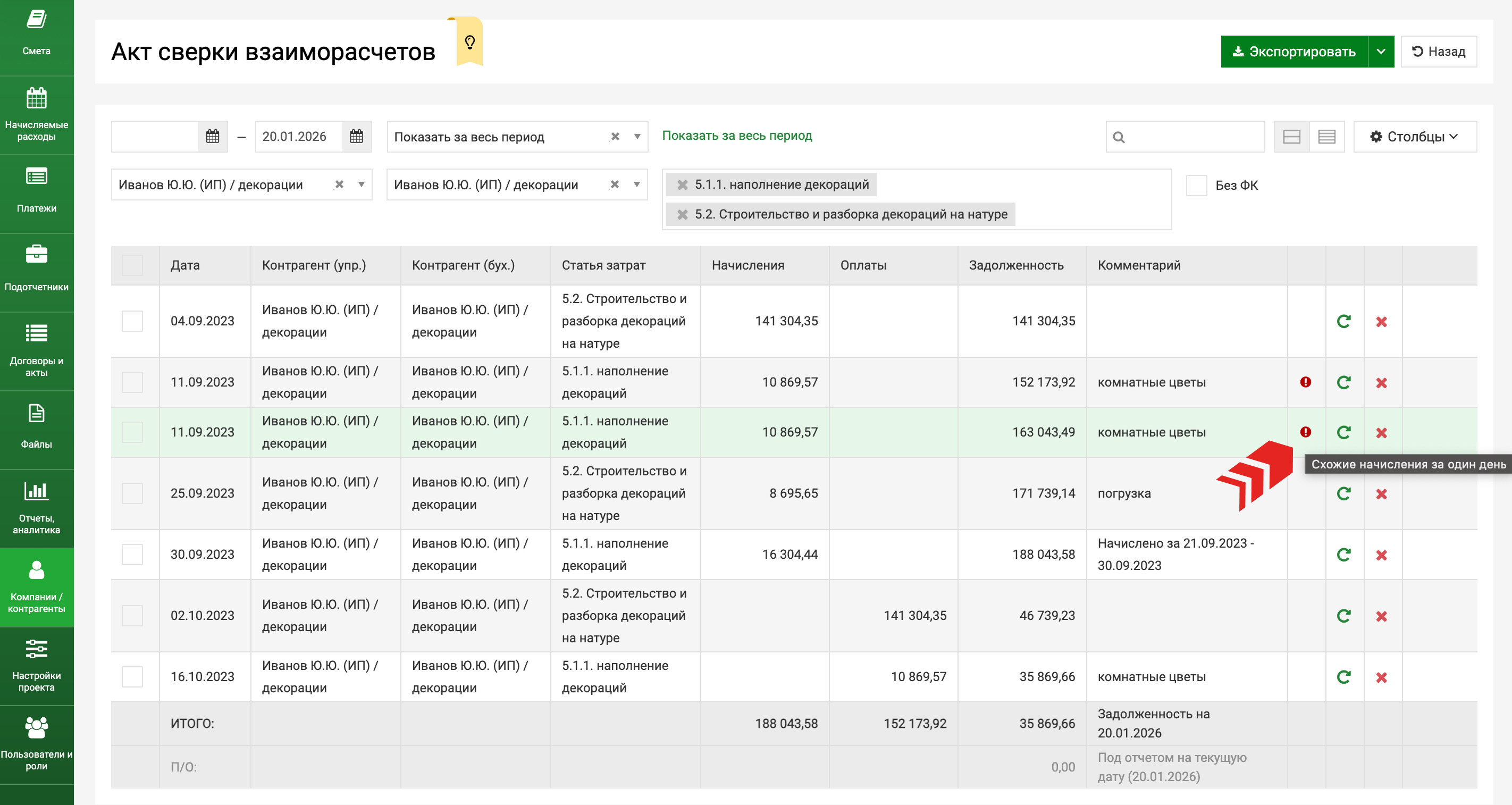
Task: Expand the Экспортировать arrow dropdown
Action: 1381,52
